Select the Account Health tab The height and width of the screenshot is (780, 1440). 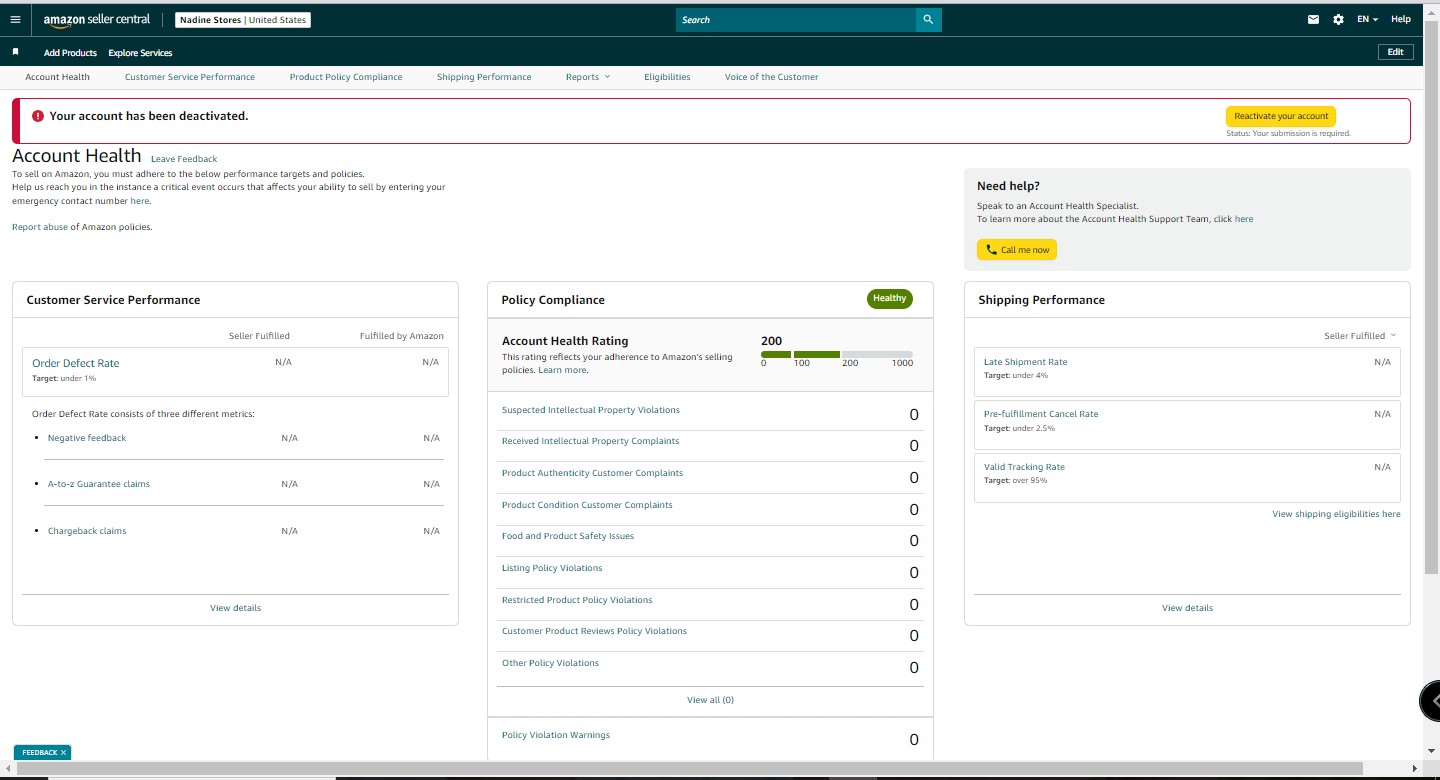tap(57, 77)
